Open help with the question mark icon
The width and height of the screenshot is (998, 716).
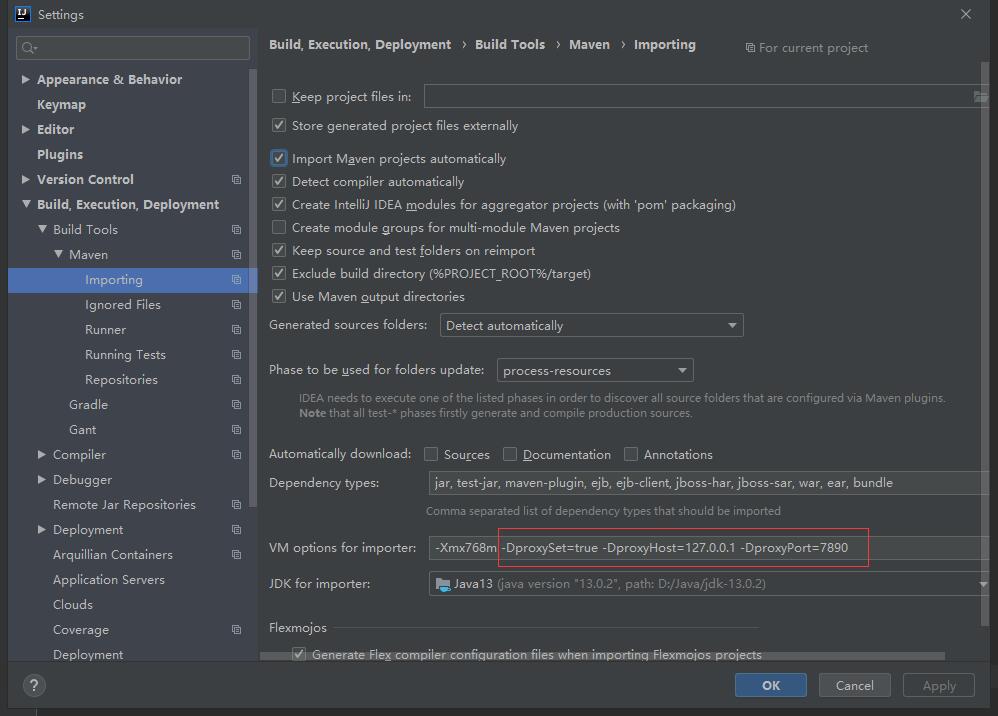(34, 685)
